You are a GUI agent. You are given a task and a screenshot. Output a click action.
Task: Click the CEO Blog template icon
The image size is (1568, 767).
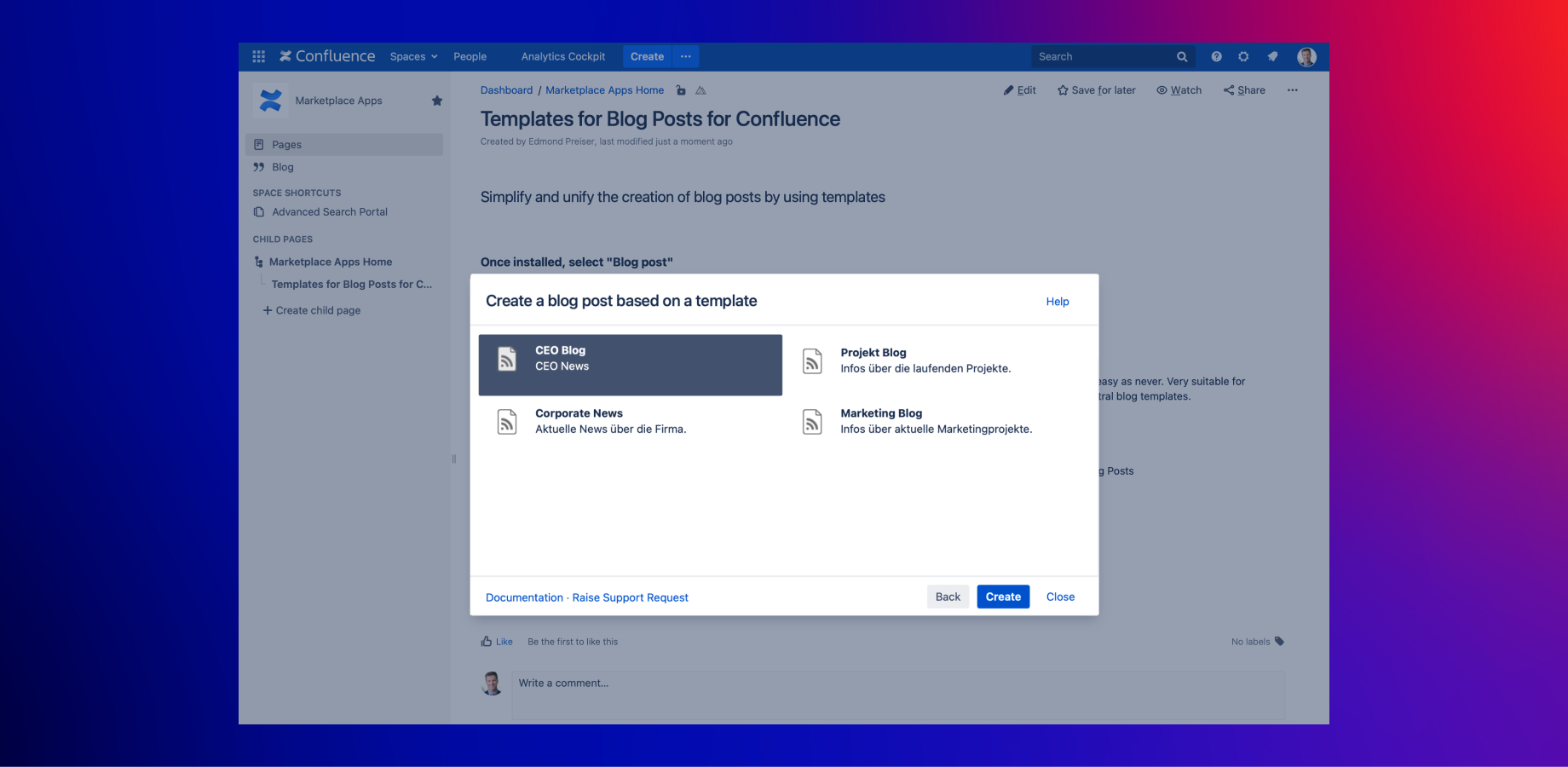coord(507,359)
